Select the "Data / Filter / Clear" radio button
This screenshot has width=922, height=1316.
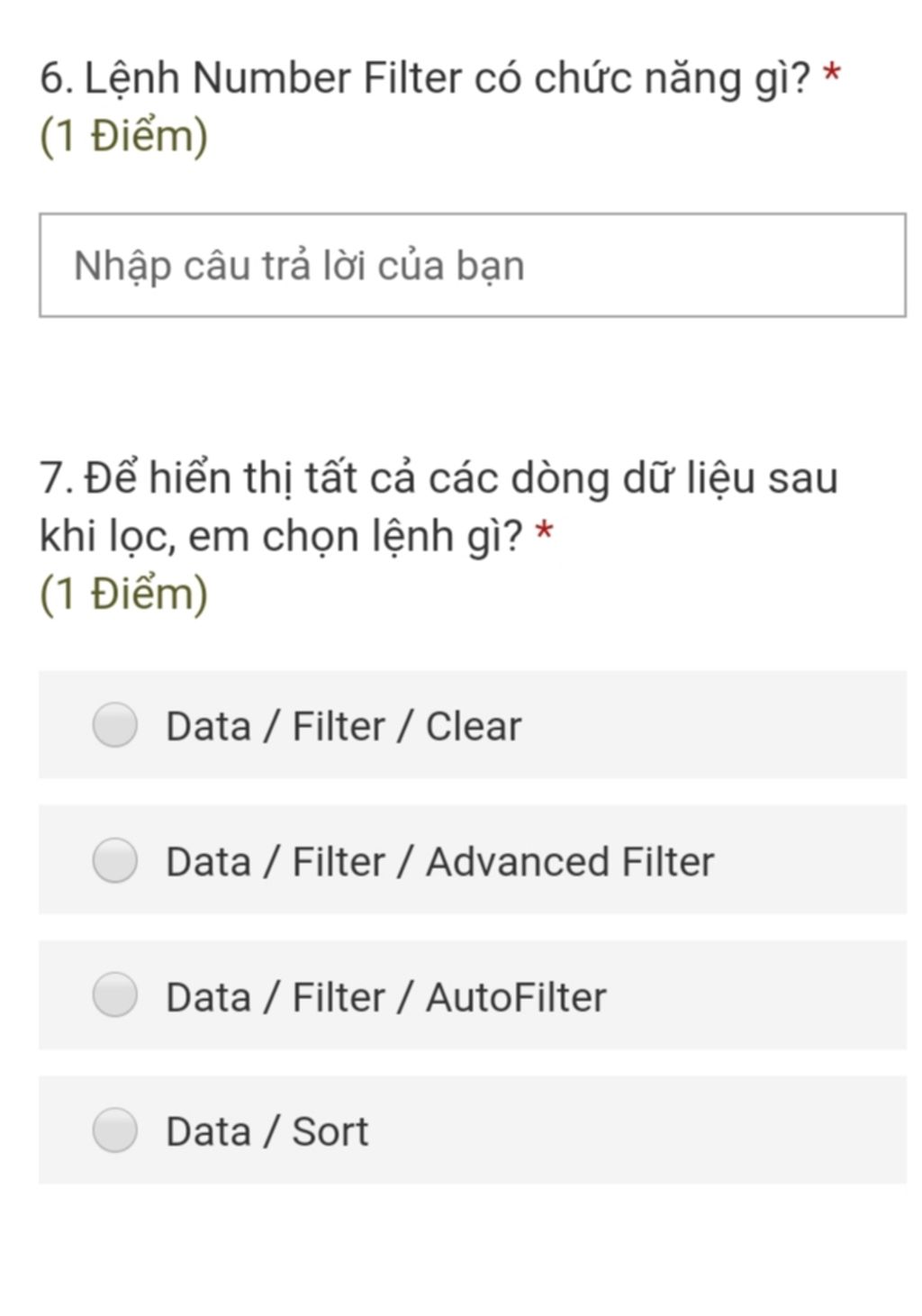[115, 724]
